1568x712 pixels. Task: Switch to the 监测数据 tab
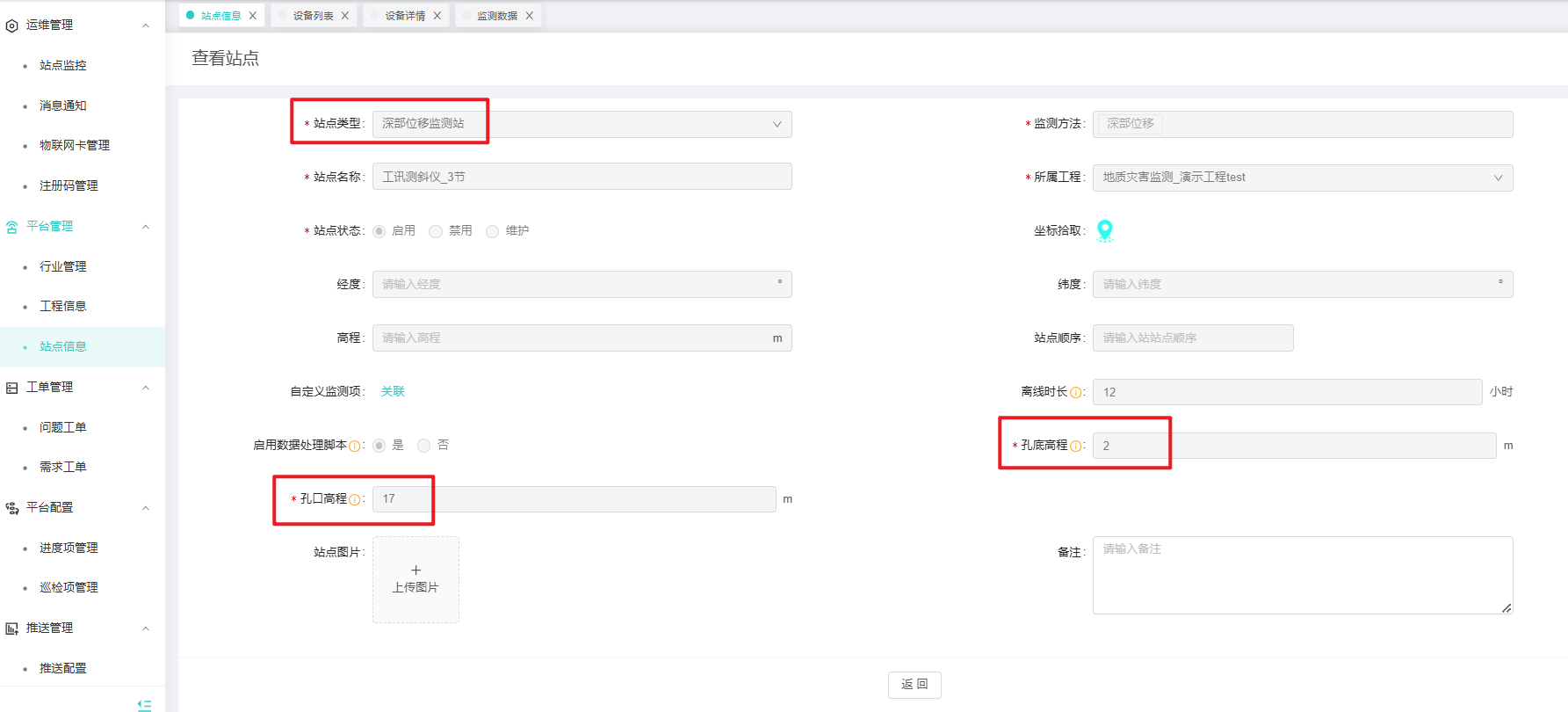coord(496,16)
